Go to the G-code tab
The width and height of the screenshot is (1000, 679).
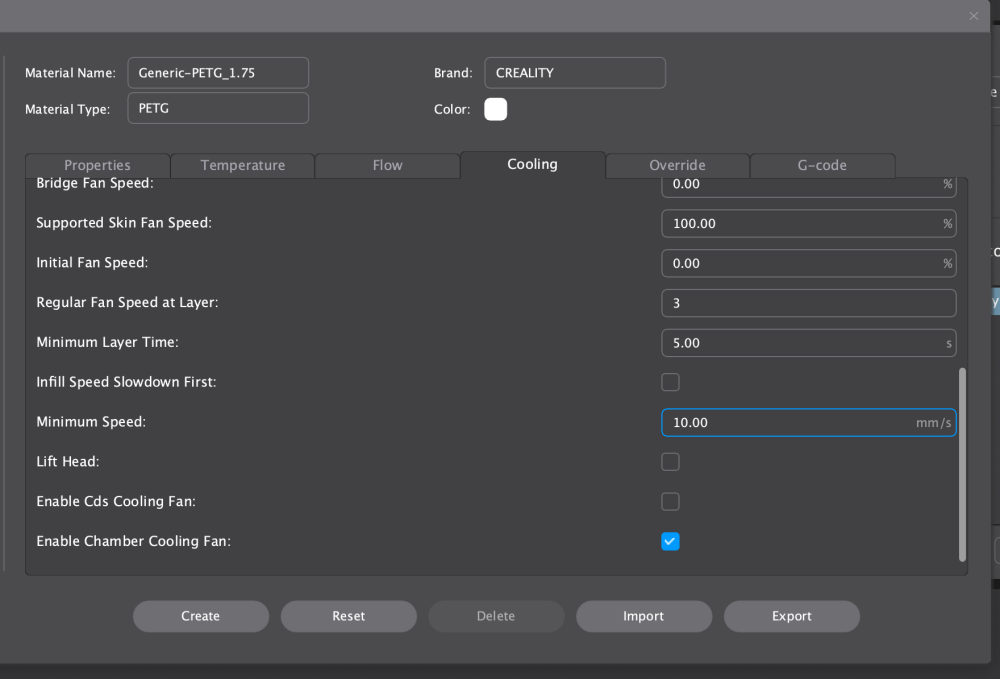(x=822, y=165)
